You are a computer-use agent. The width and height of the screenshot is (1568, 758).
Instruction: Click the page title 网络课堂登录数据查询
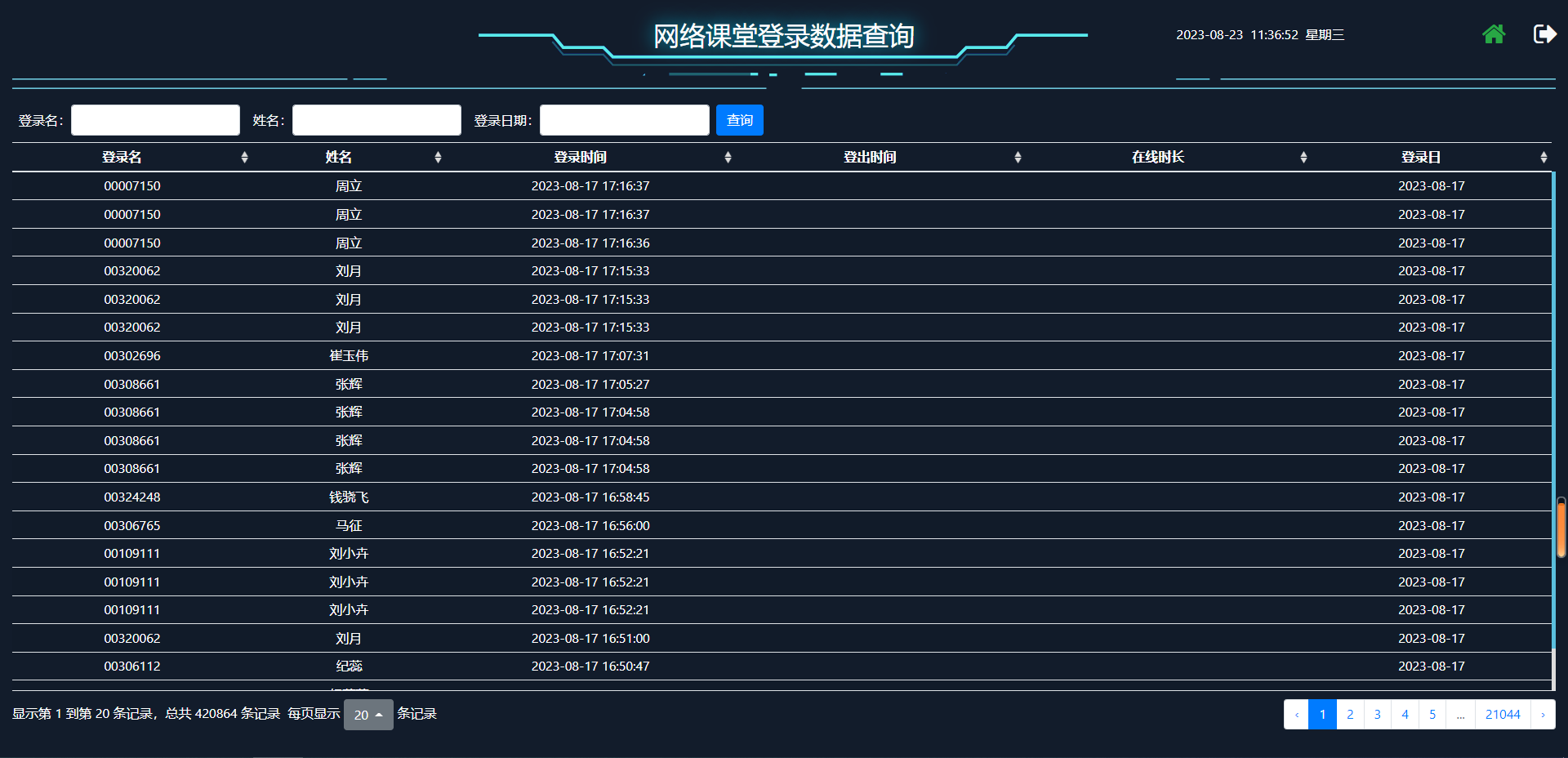783,36
